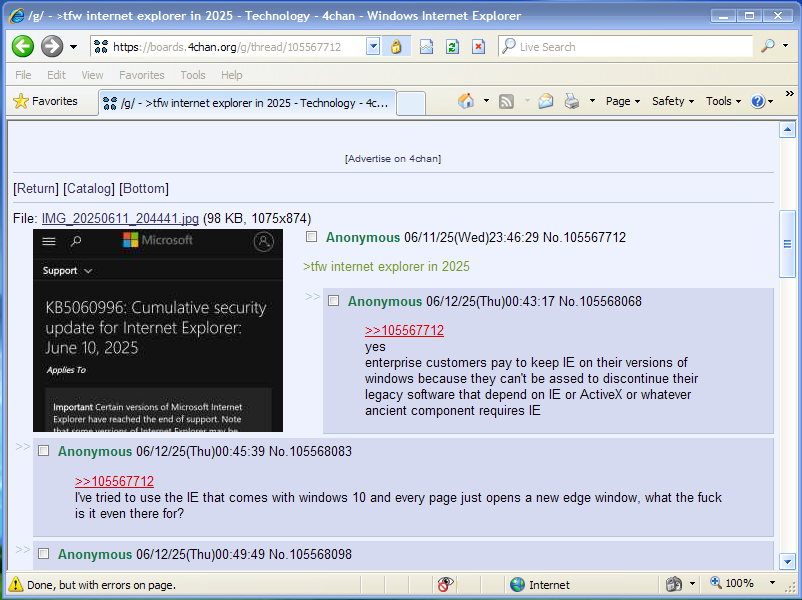The width and height of the screenshot is (802, 600).
Task: Open the Safety command bar menu
Action: (x=673, y=101)
